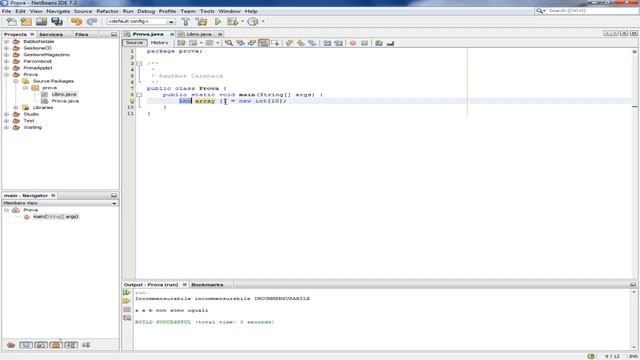
Task: Click the New Project toolbar icon
Action: click(26, 22)
